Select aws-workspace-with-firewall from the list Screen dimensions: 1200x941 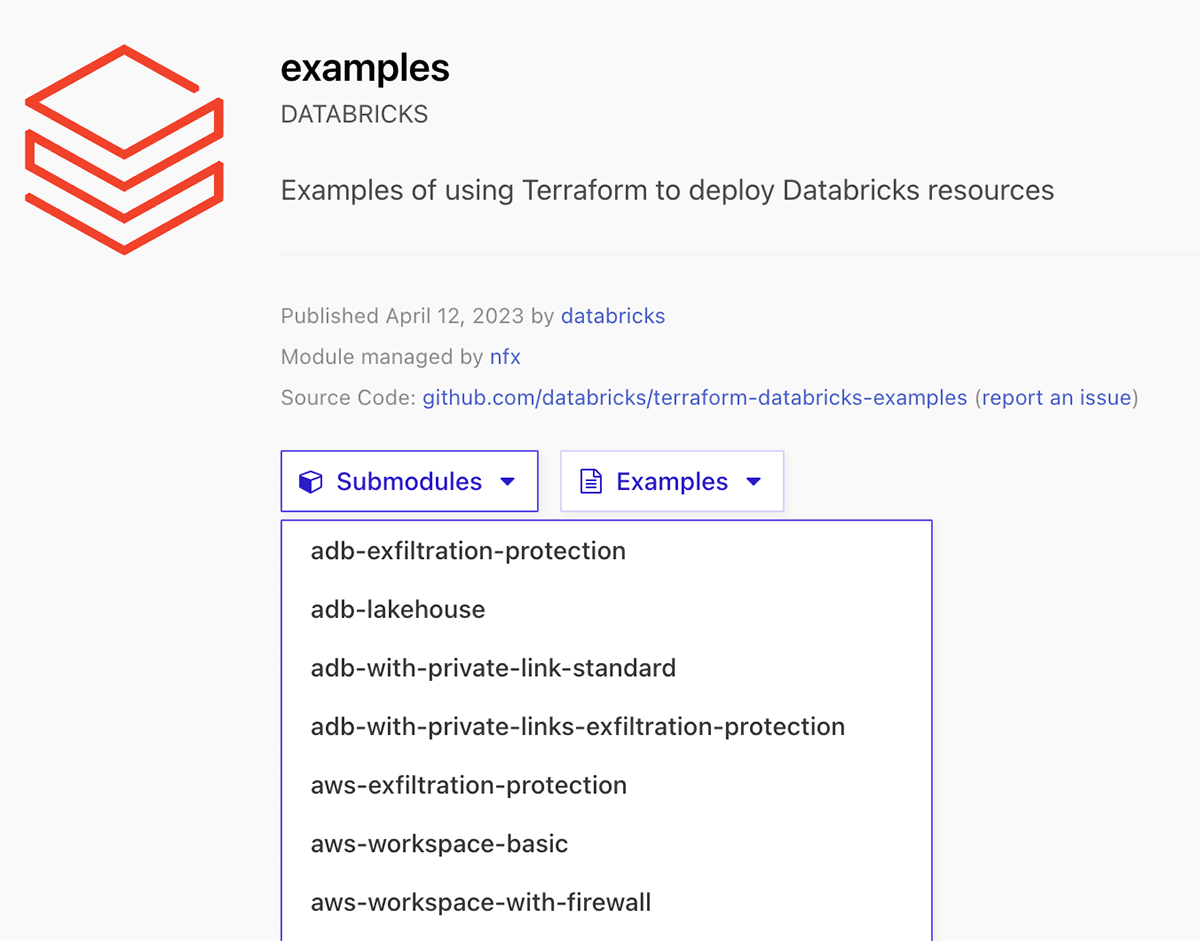pyautogui.click(x=480, y=902)
